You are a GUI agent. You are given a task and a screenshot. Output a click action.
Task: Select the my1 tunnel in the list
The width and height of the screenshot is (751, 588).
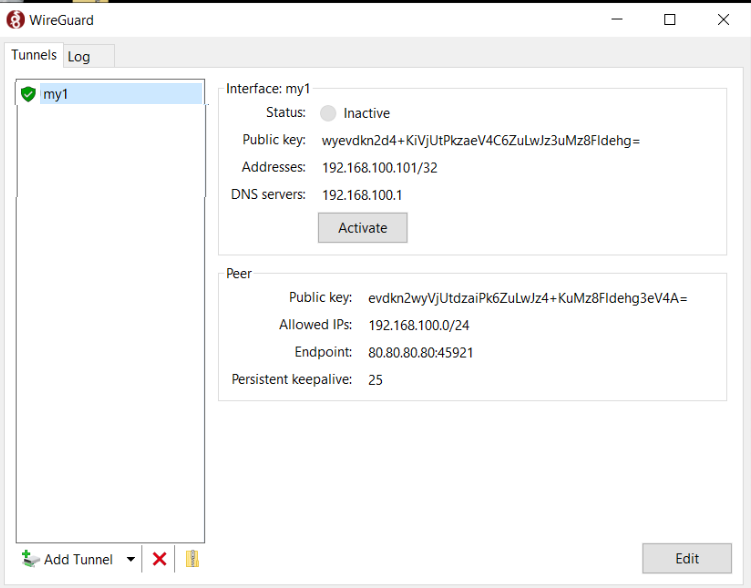coord(111,94)
